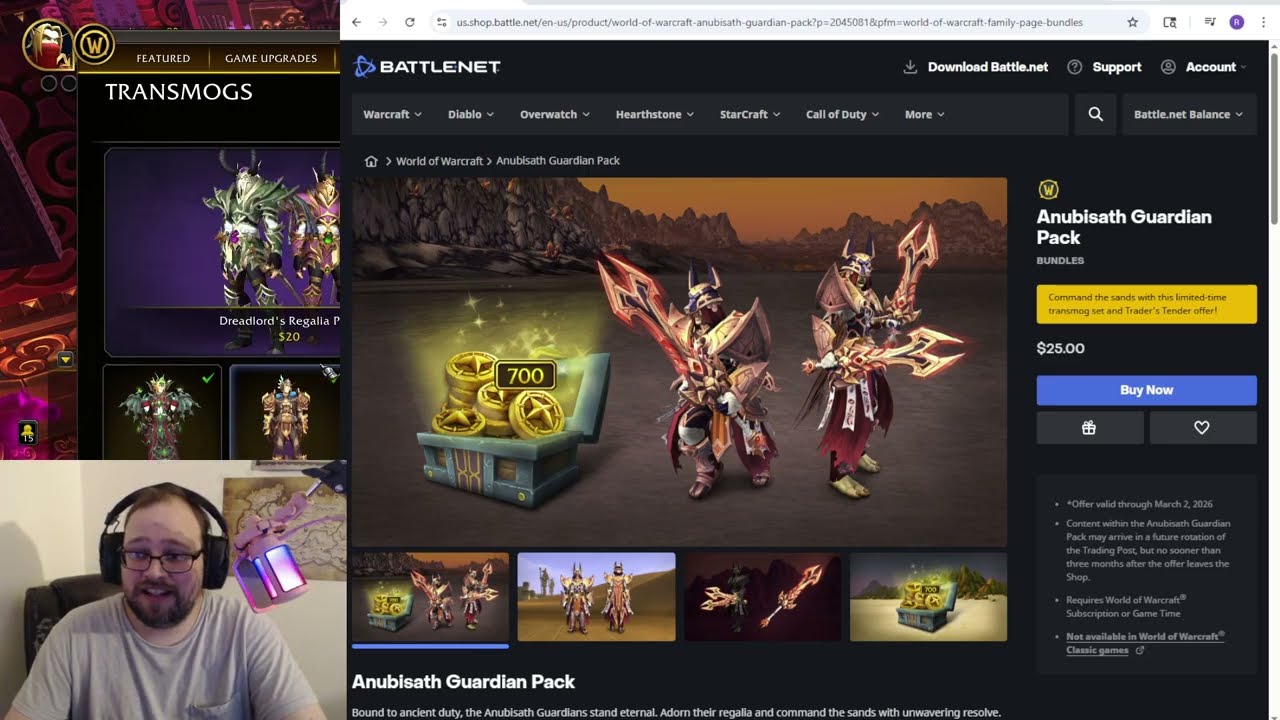
Task: Add to wishlist with the heart icon
Action: click(1203, 428)
